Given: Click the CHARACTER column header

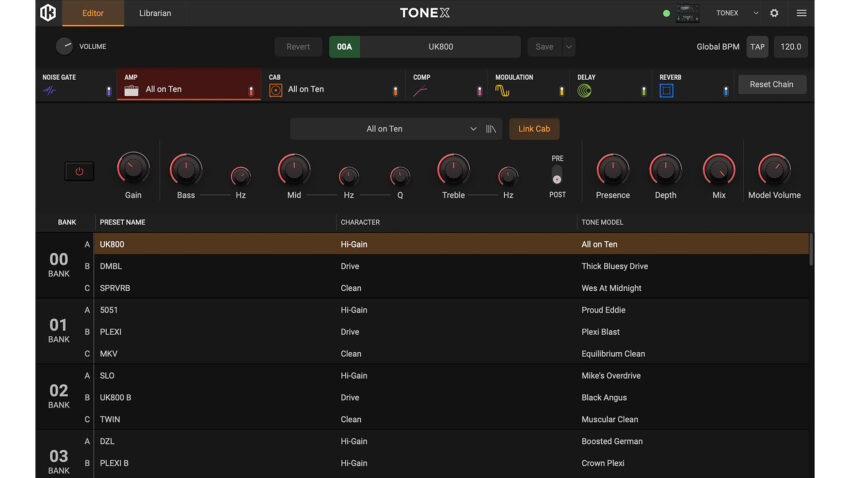Looking at the screenshot, I should tap(360, 222).
